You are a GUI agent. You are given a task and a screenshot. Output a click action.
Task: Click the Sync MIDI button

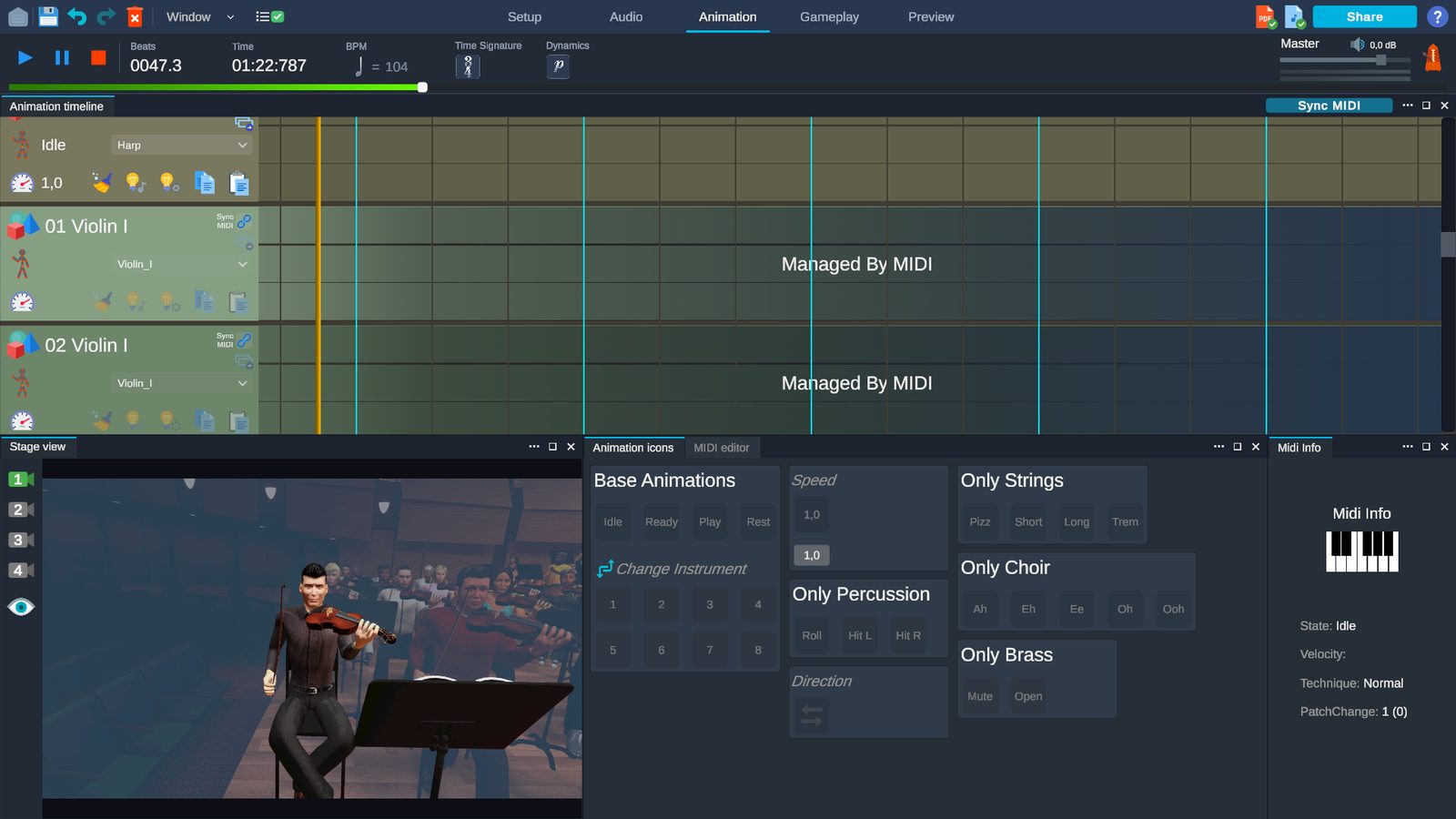(1329, 106)
